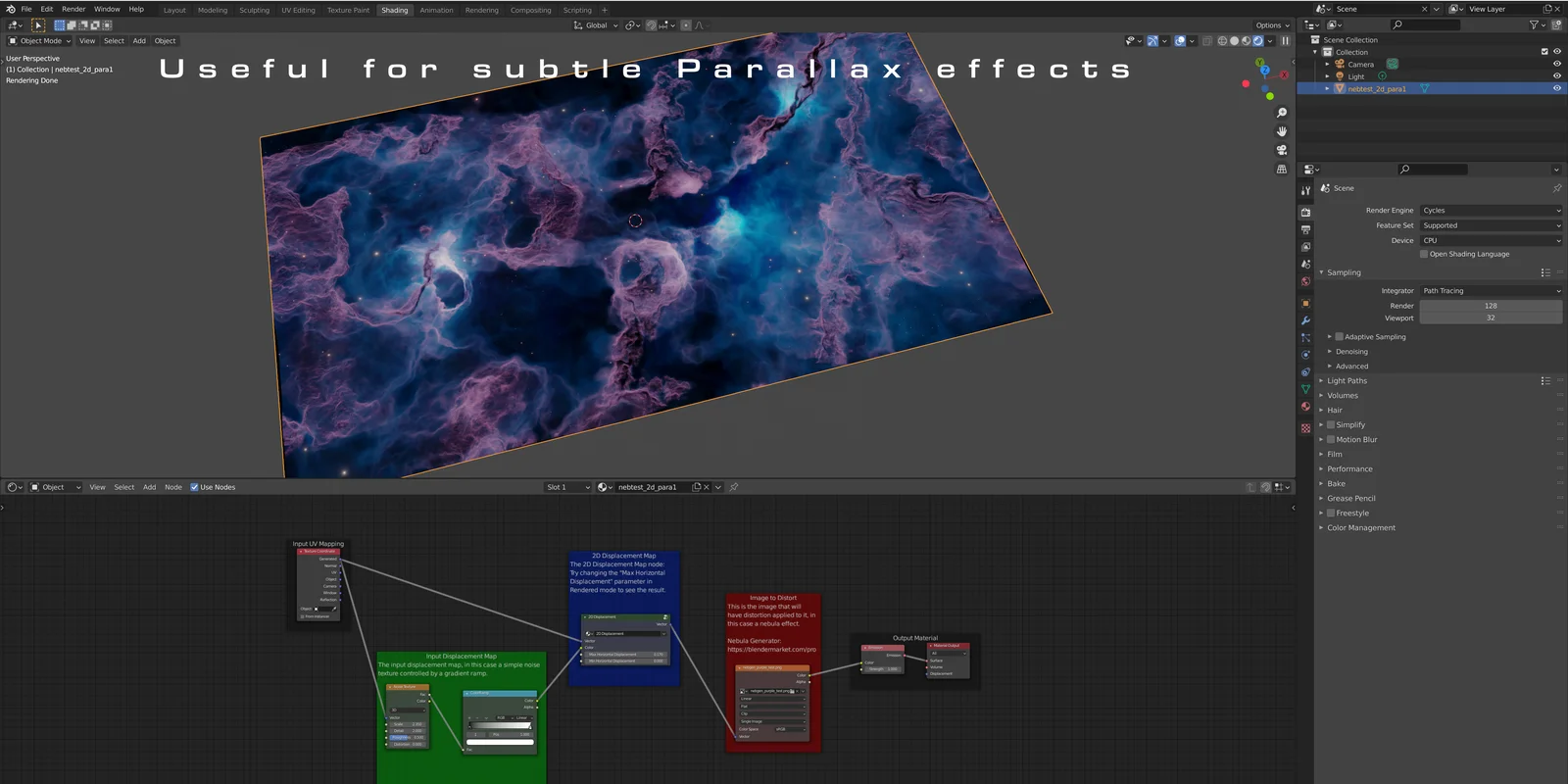Open the Feature Set dropdown
Viewport: 1568px width, 784px height.
pyautogui.click(x=1491, y=225)
